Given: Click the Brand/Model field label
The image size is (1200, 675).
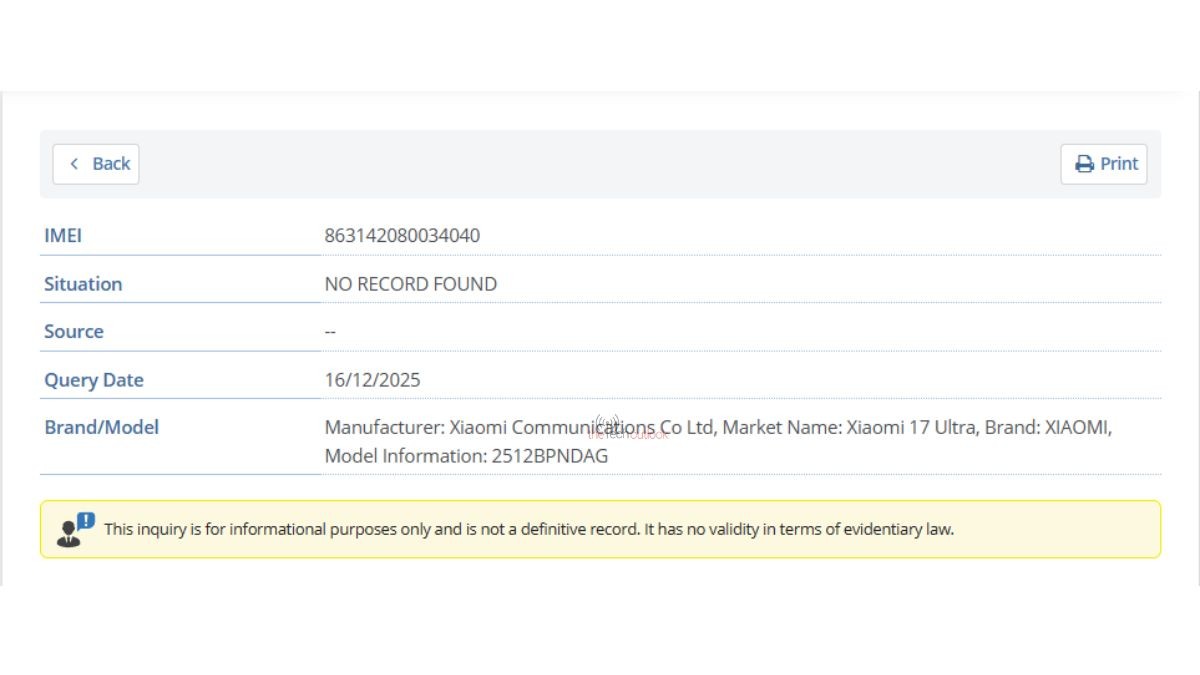Looking at the screenshot, I should pyautogui.click(x=101, y=427).
